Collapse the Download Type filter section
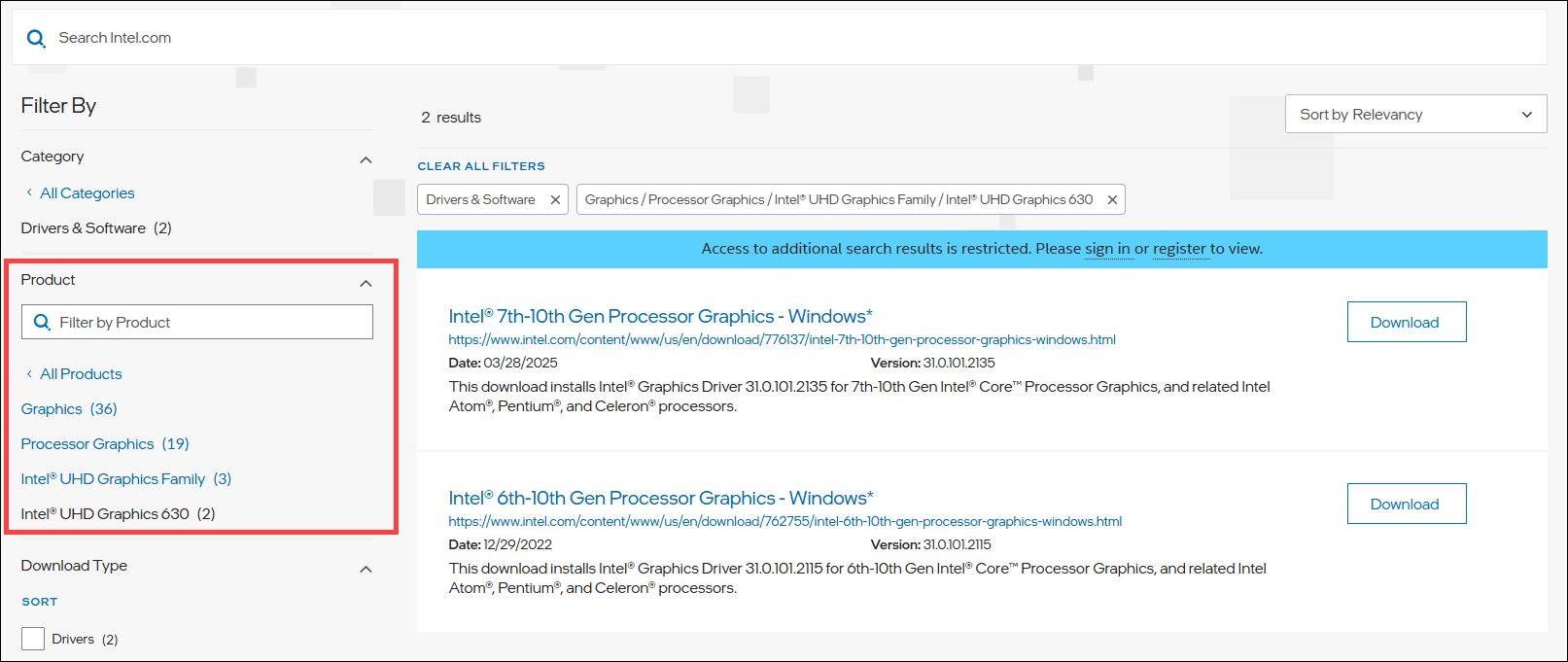This screenshot has width=1568, height=662. coord(366,570)
